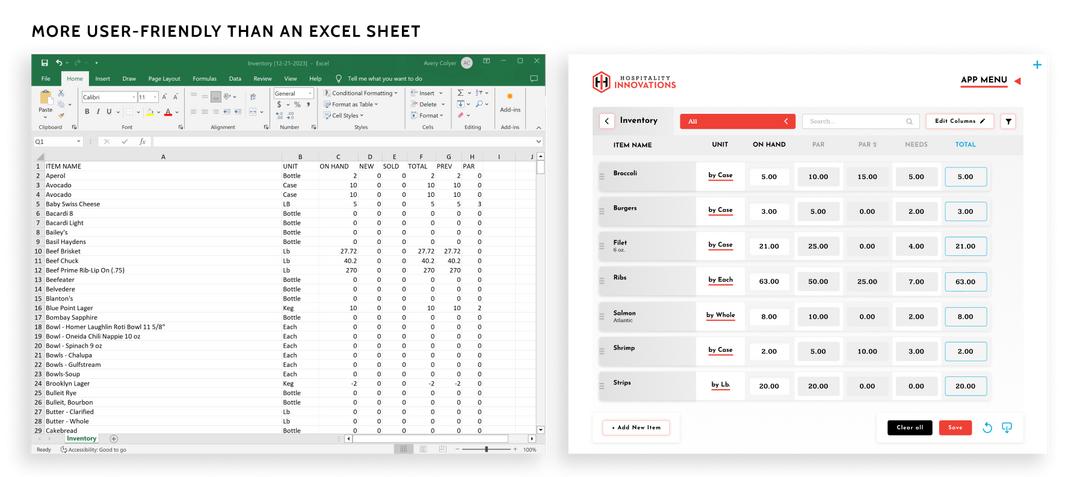
Task: Click the blue undo/reset circular arrow icon
Action: (x=987, y=427)
